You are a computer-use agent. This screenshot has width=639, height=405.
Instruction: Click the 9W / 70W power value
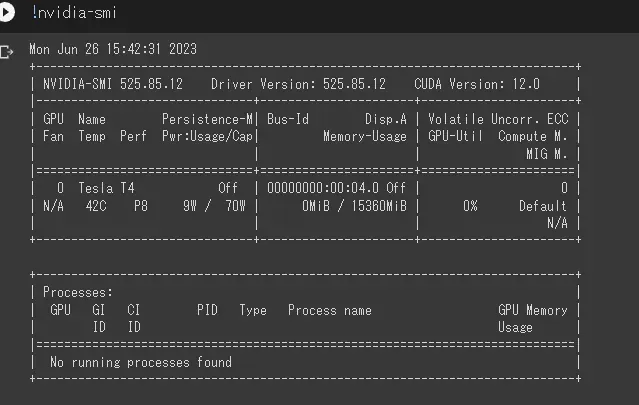tap(216, 206)
